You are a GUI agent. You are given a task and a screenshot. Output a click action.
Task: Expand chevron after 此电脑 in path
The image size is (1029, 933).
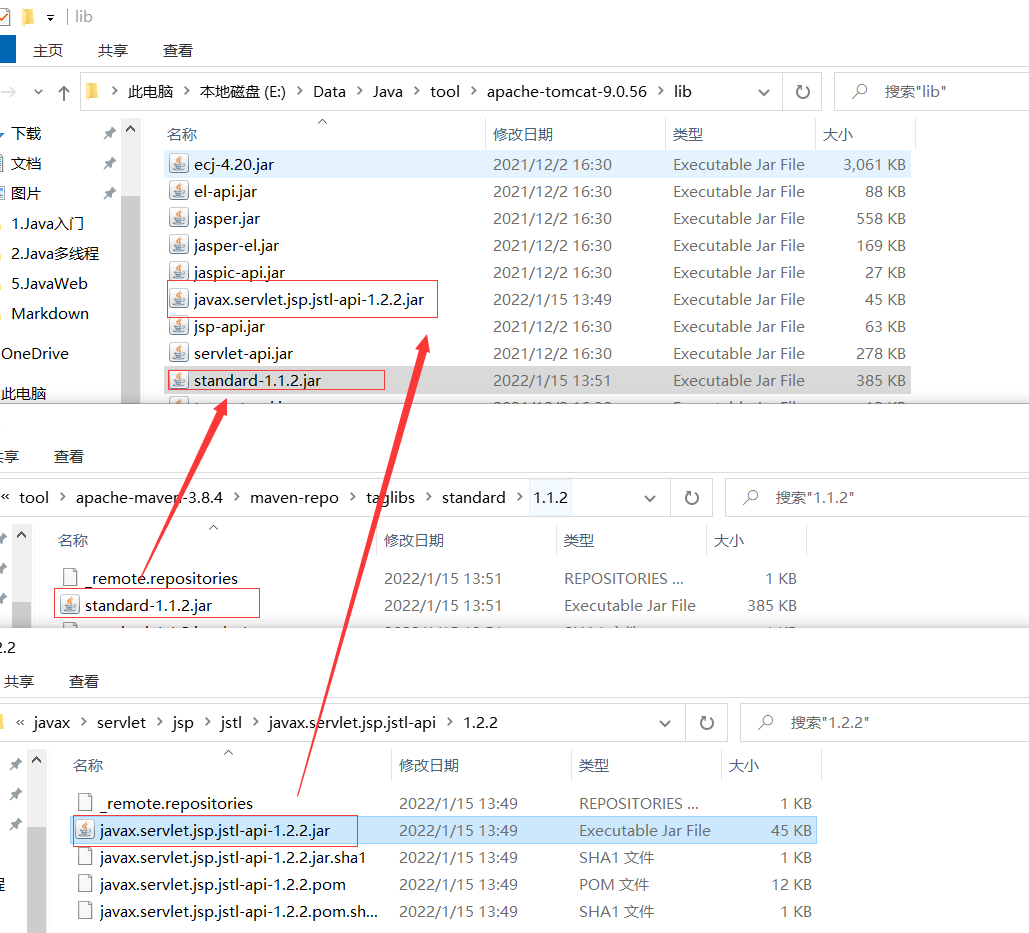(x=186, y=91)
